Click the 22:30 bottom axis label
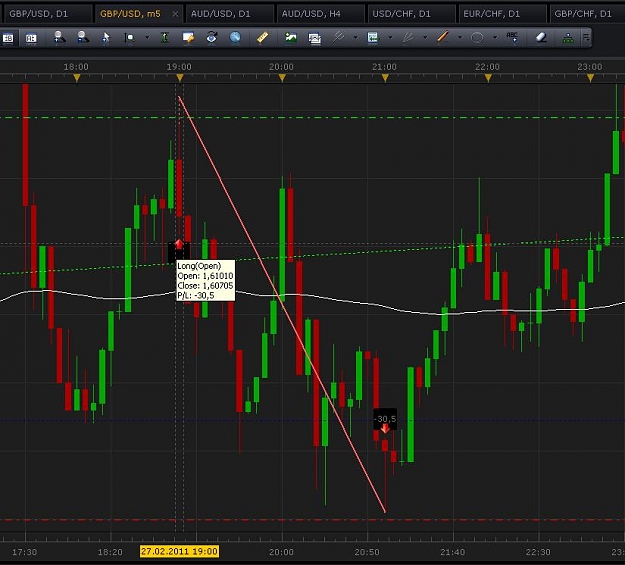Image resolution: width=625 pixels, height=565 pixels. [538, 552]
